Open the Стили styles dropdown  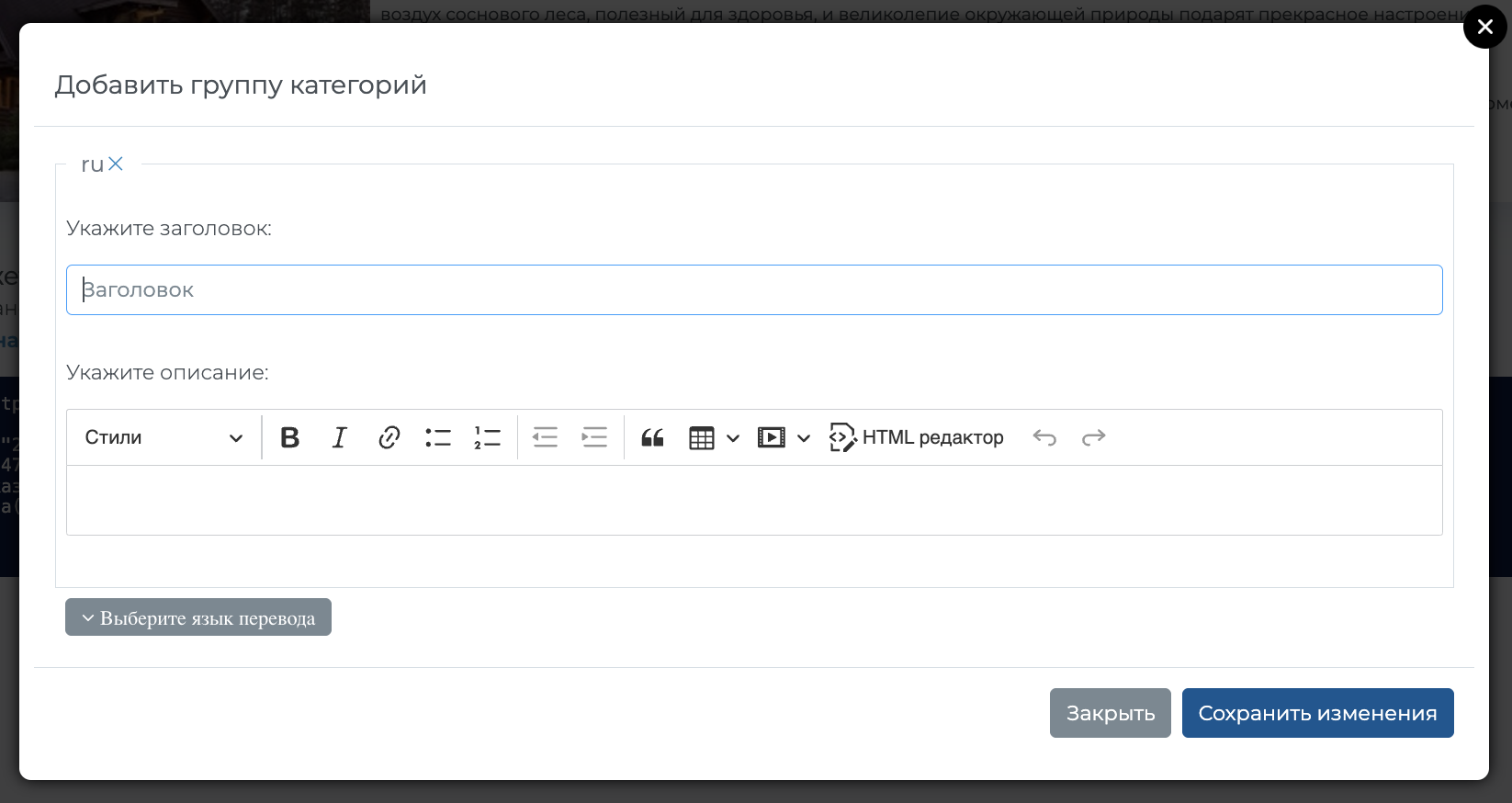tap(164, 437)
